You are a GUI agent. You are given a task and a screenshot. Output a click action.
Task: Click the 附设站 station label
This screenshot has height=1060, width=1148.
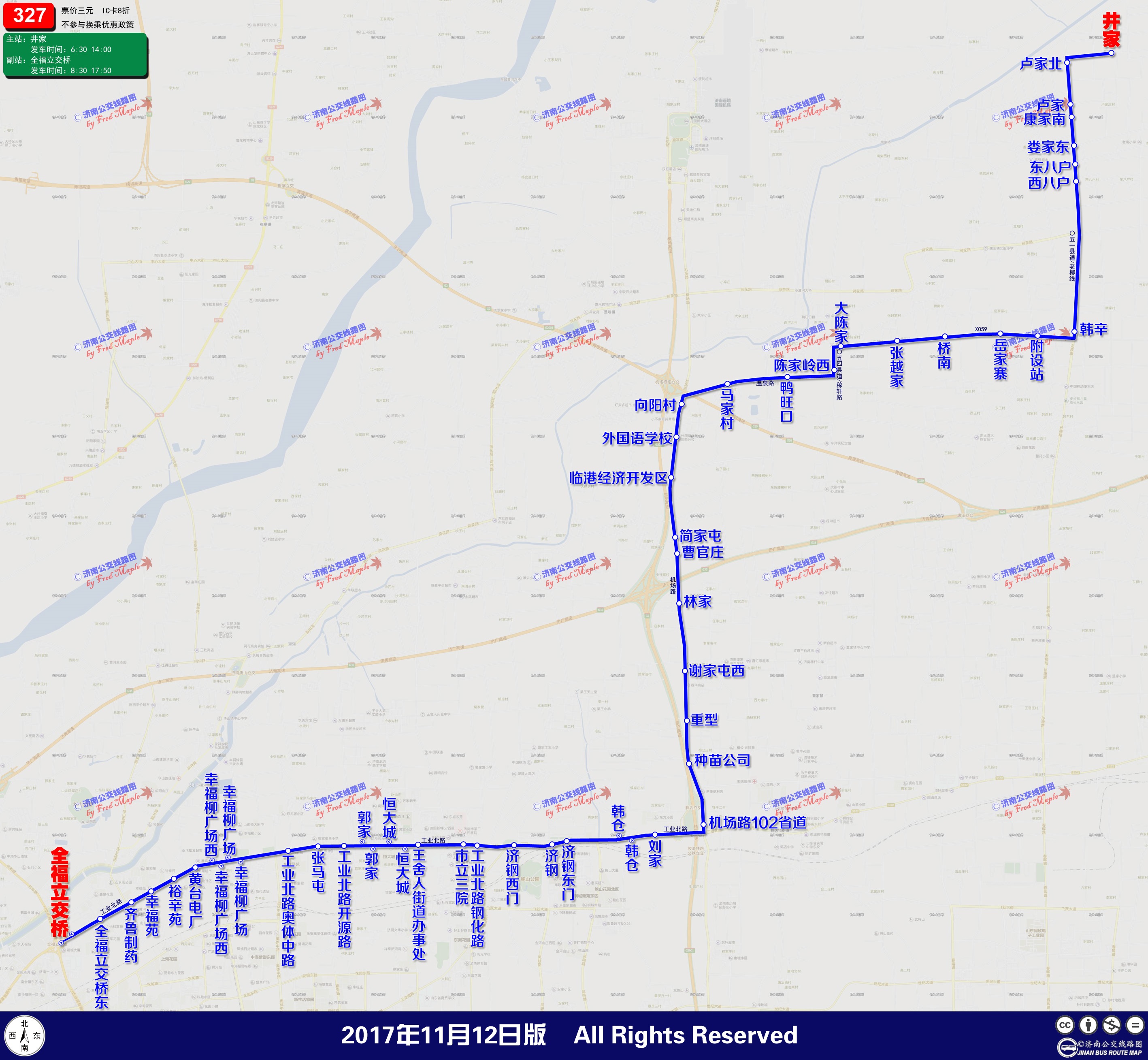tap(1037, 360)
